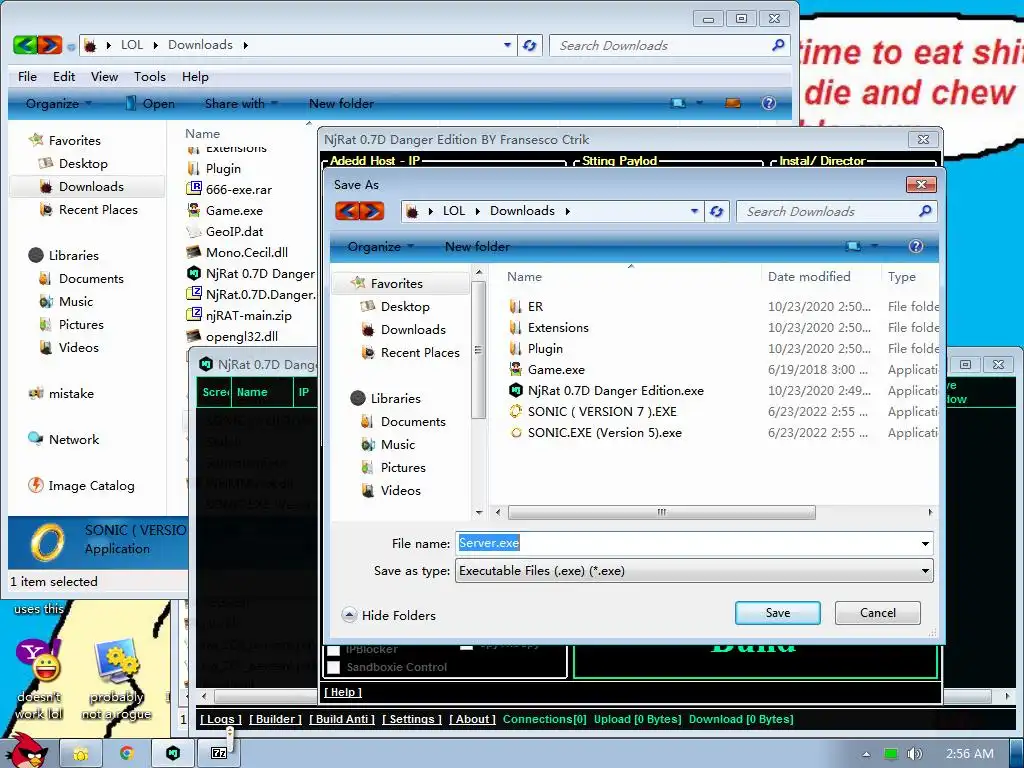
Task: Select GeoIP.dat in Explorer file list
Action: [x=225, y=231]
